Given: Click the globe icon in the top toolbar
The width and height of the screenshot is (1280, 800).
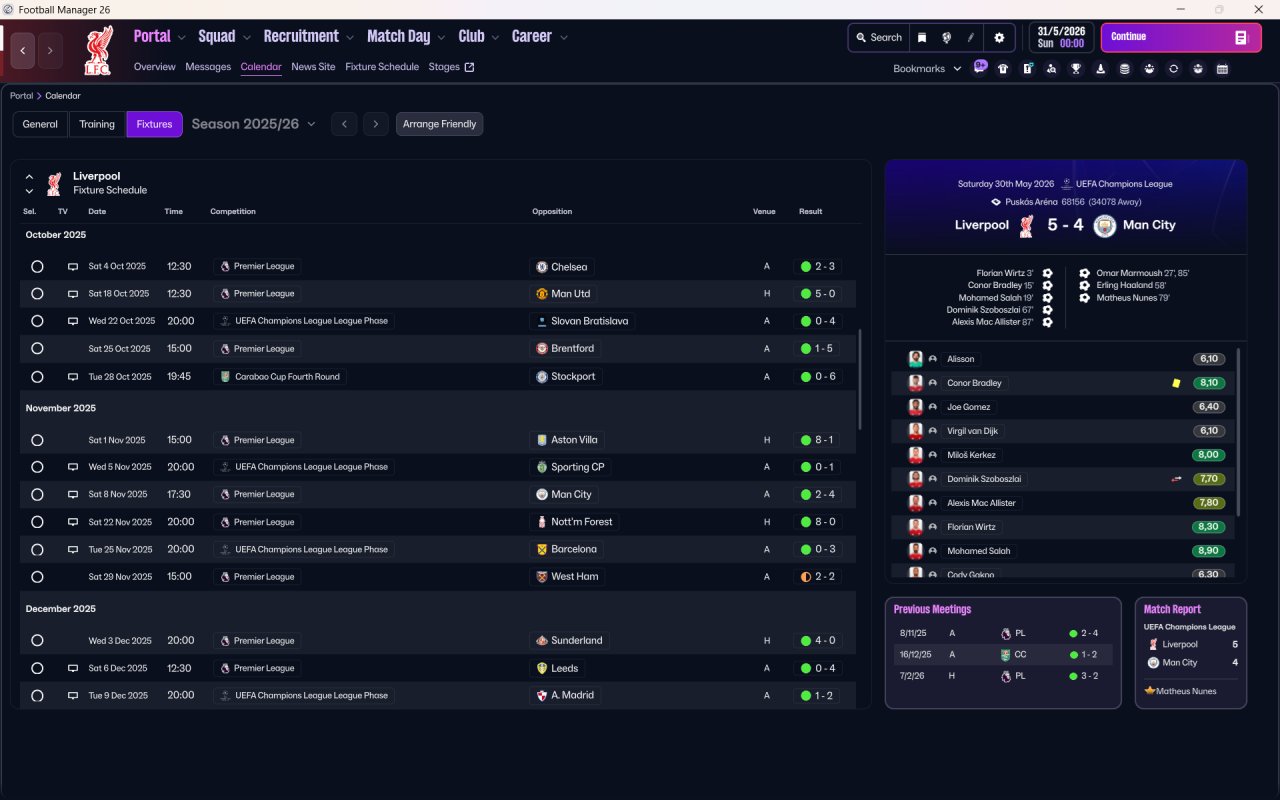Looking at the screenshot, I should (x=946, y=38).
